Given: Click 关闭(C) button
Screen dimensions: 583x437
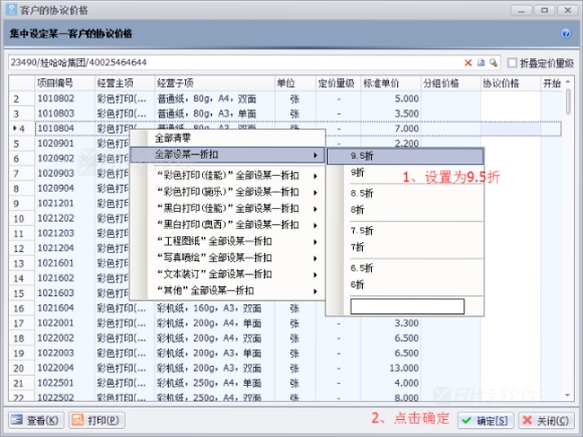Looking at the screenshot, I should point(546,421).
